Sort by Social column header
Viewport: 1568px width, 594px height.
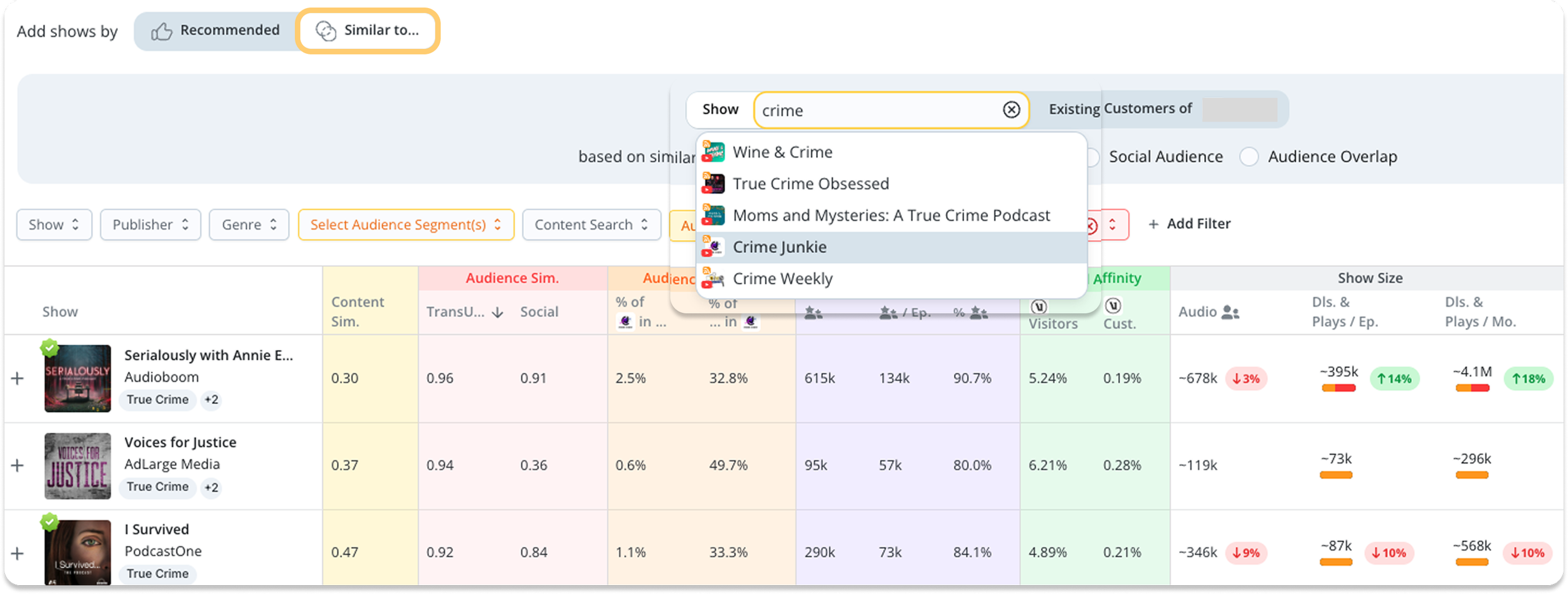click(539, 312)
